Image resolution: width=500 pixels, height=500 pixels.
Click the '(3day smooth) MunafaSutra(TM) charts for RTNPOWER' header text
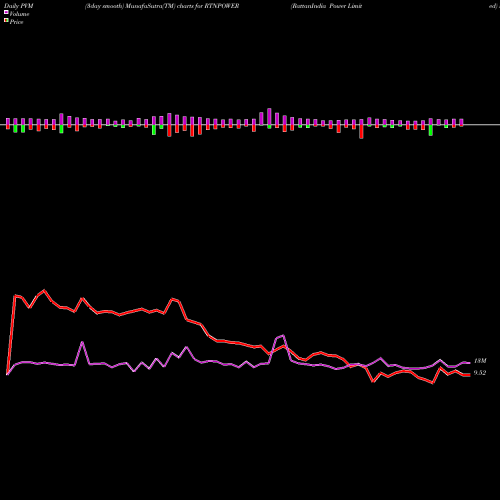(x=162, y=6)
